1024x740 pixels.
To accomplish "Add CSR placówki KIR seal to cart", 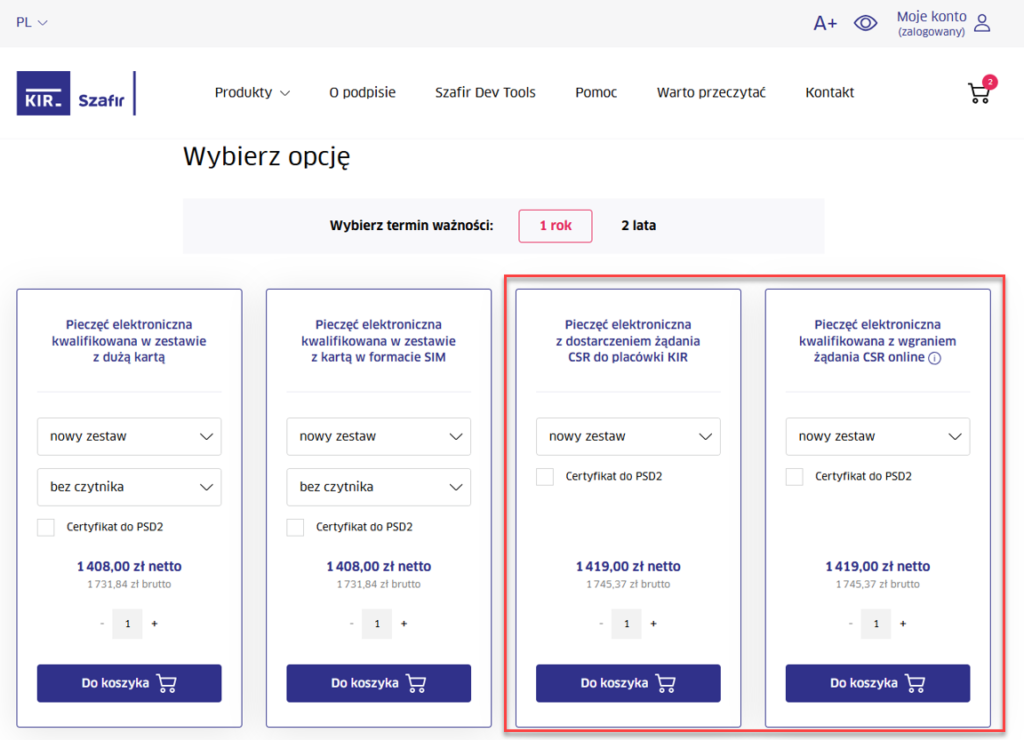I will (x=628, y=683).
